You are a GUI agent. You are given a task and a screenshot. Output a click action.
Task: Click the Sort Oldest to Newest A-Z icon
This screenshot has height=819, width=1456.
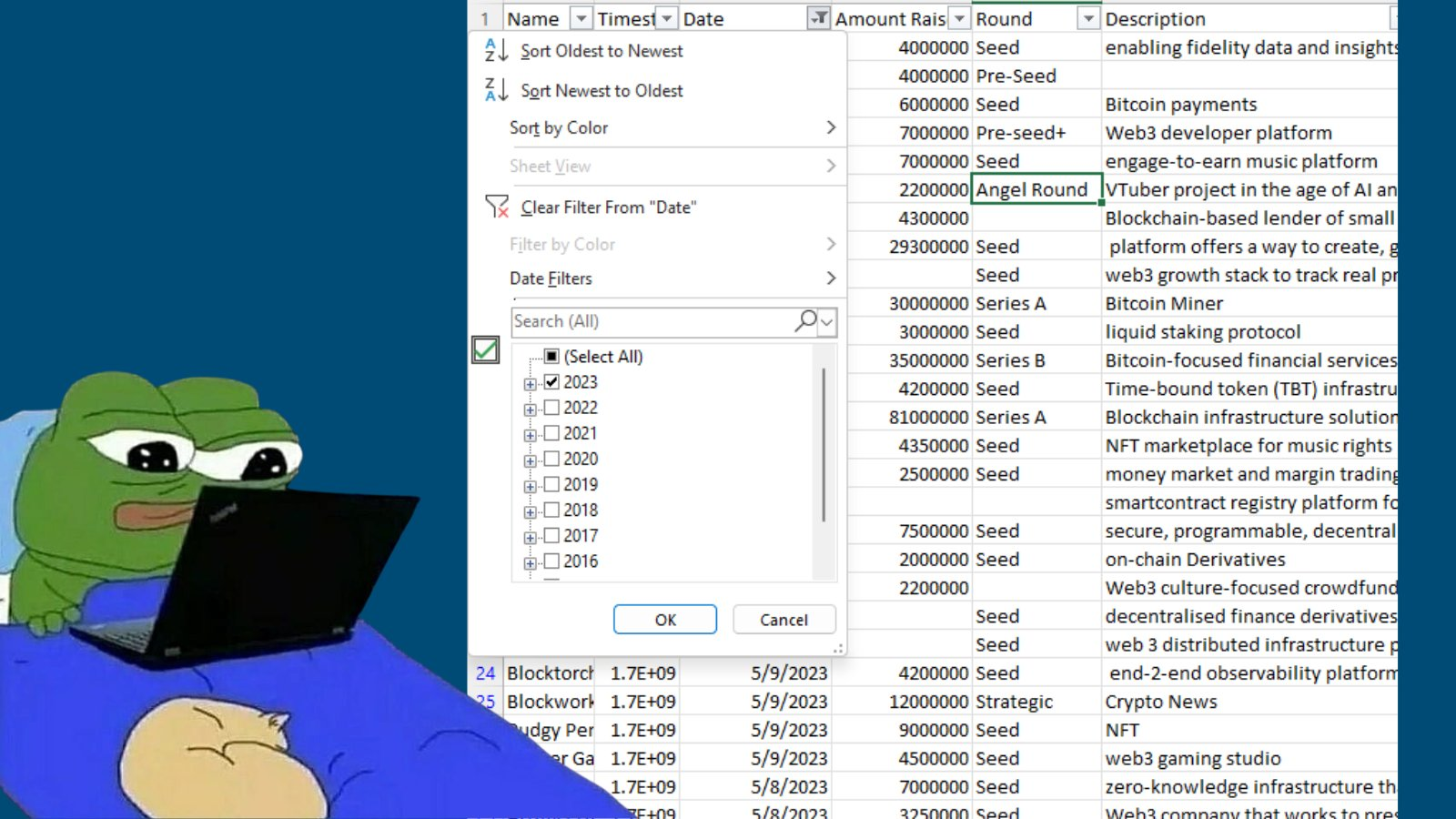coord(495,50)
